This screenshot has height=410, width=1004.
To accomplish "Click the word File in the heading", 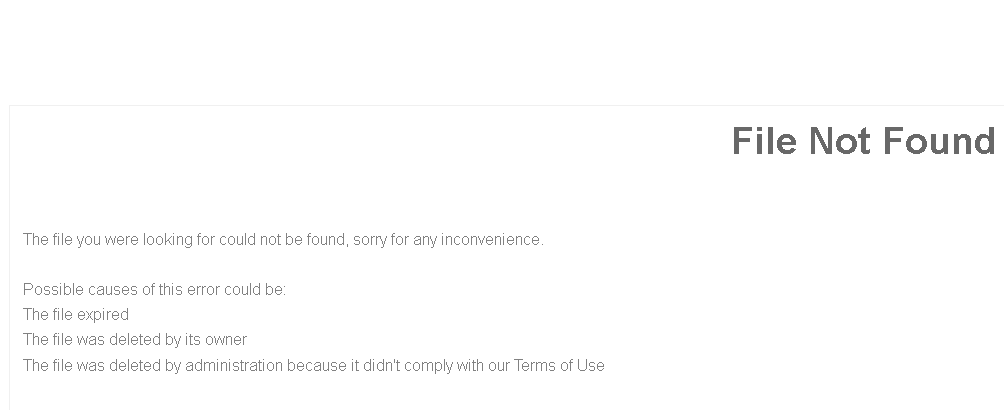I will [765, 141].
